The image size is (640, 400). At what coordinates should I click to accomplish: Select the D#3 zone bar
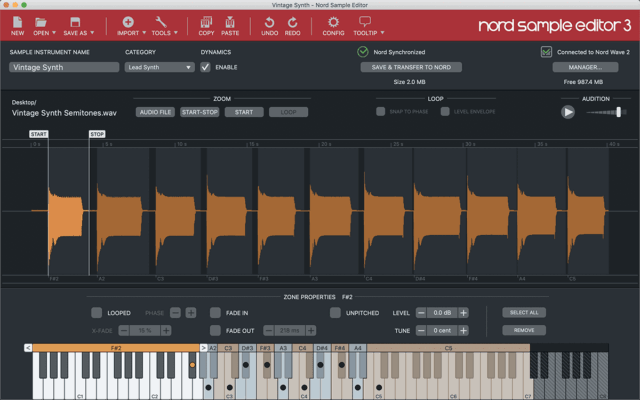coord(247,348)
